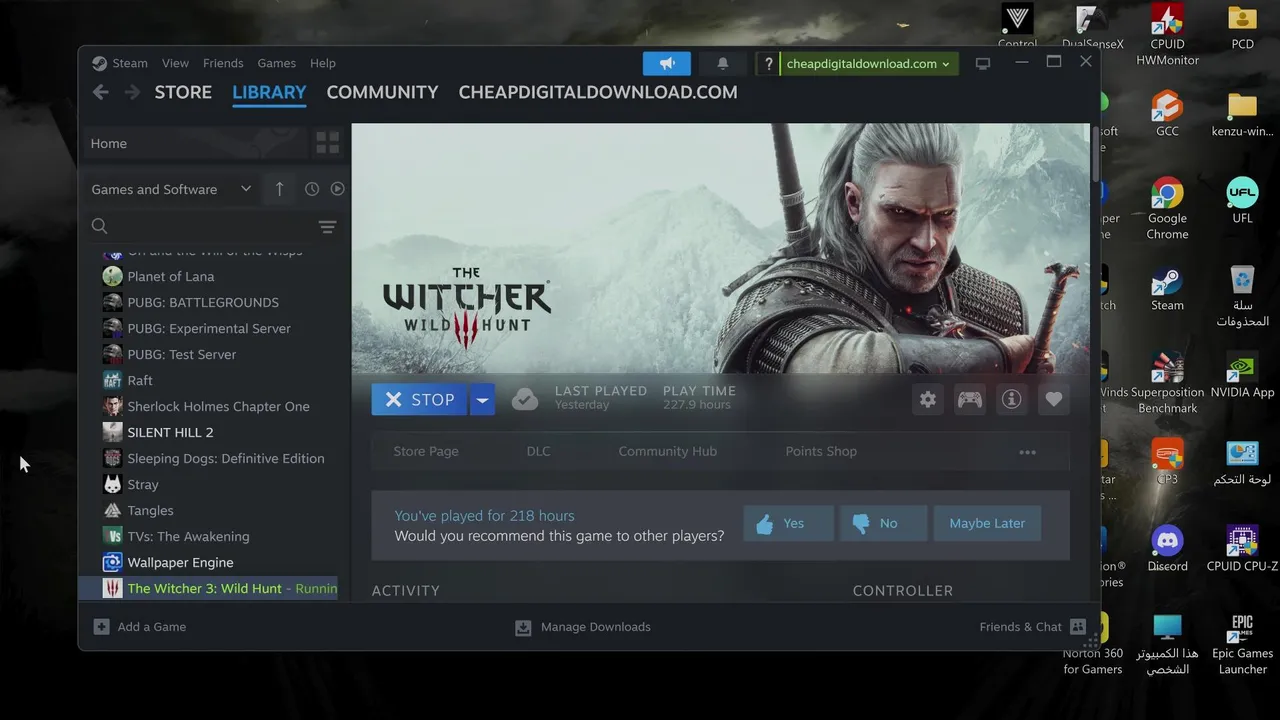
Task: Click the question mark help icon
Action: tap(768, 64)
